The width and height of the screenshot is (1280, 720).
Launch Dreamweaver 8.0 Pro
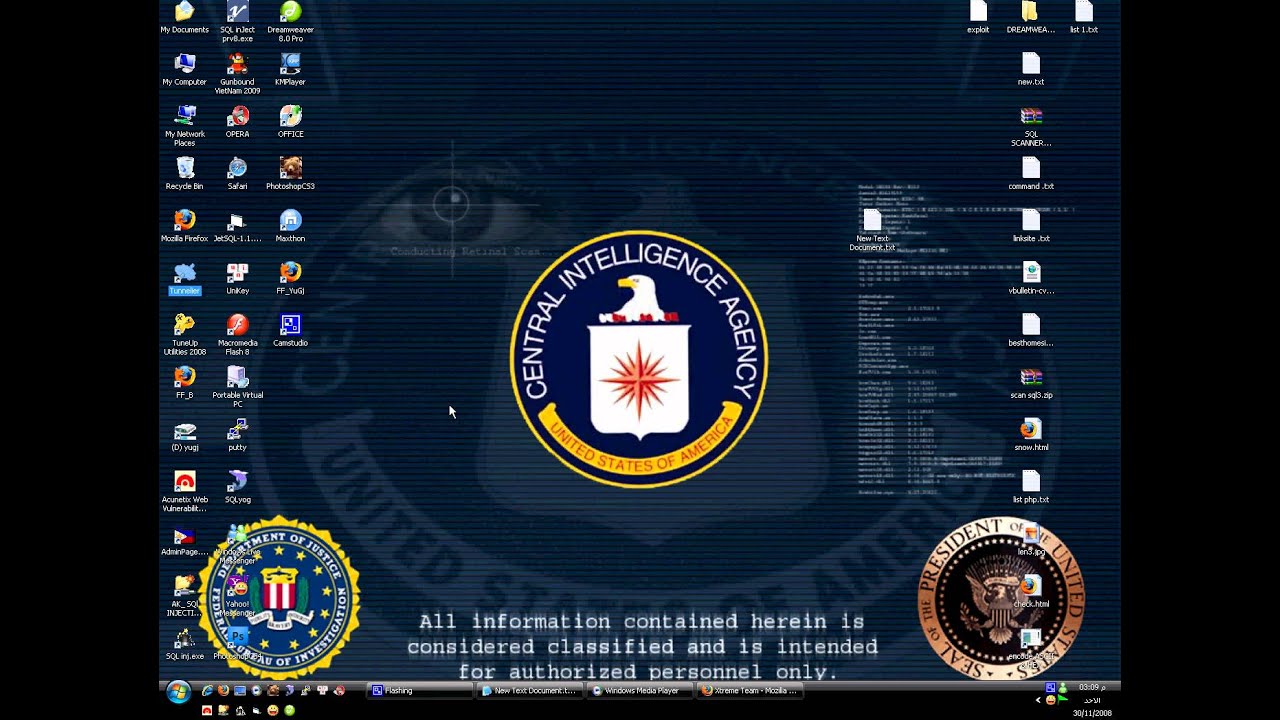290,22
